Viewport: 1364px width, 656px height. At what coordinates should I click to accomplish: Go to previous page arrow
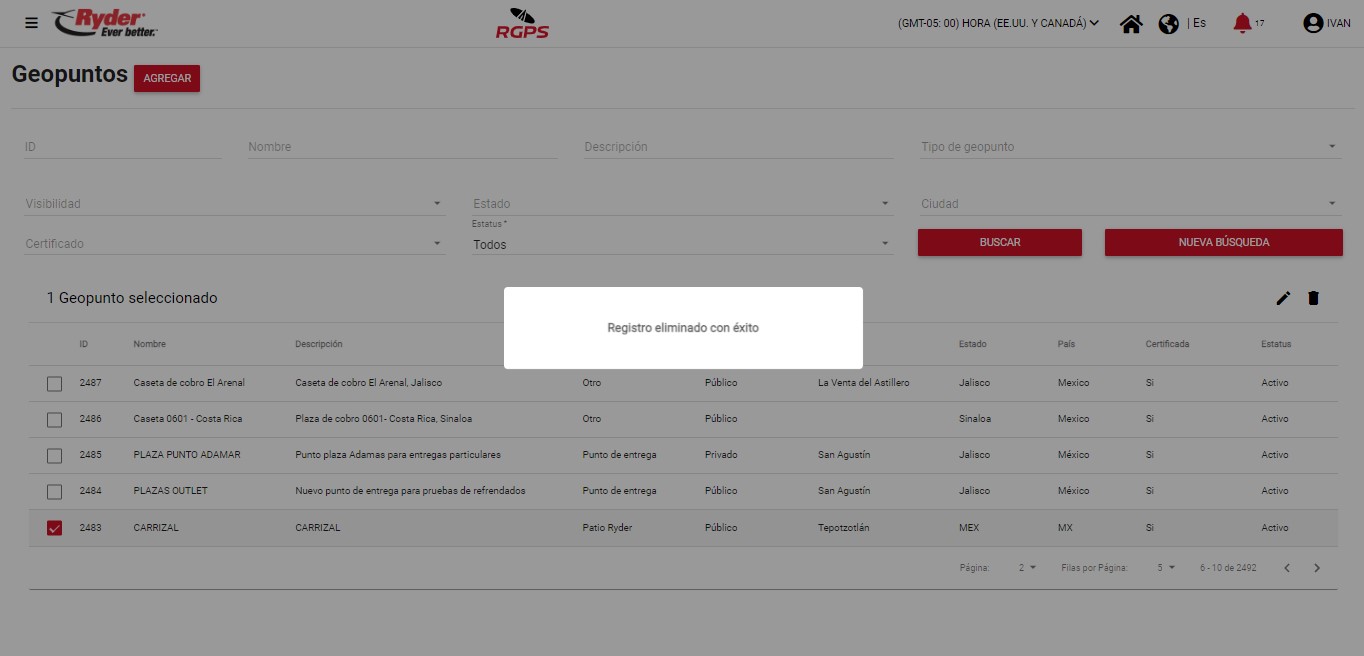[x=1287, y=568]
